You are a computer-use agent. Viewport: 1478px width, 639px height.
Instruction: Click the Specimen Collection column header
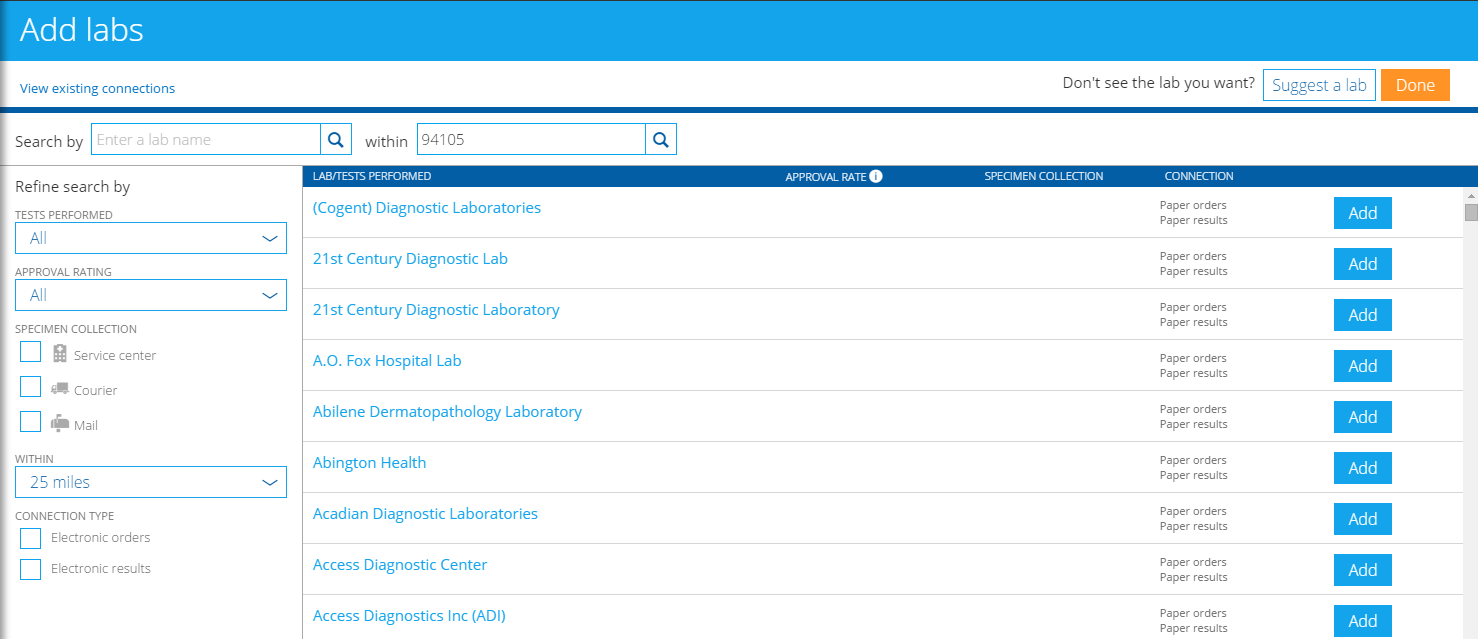pyautogui.click(x=1044, y=176)
